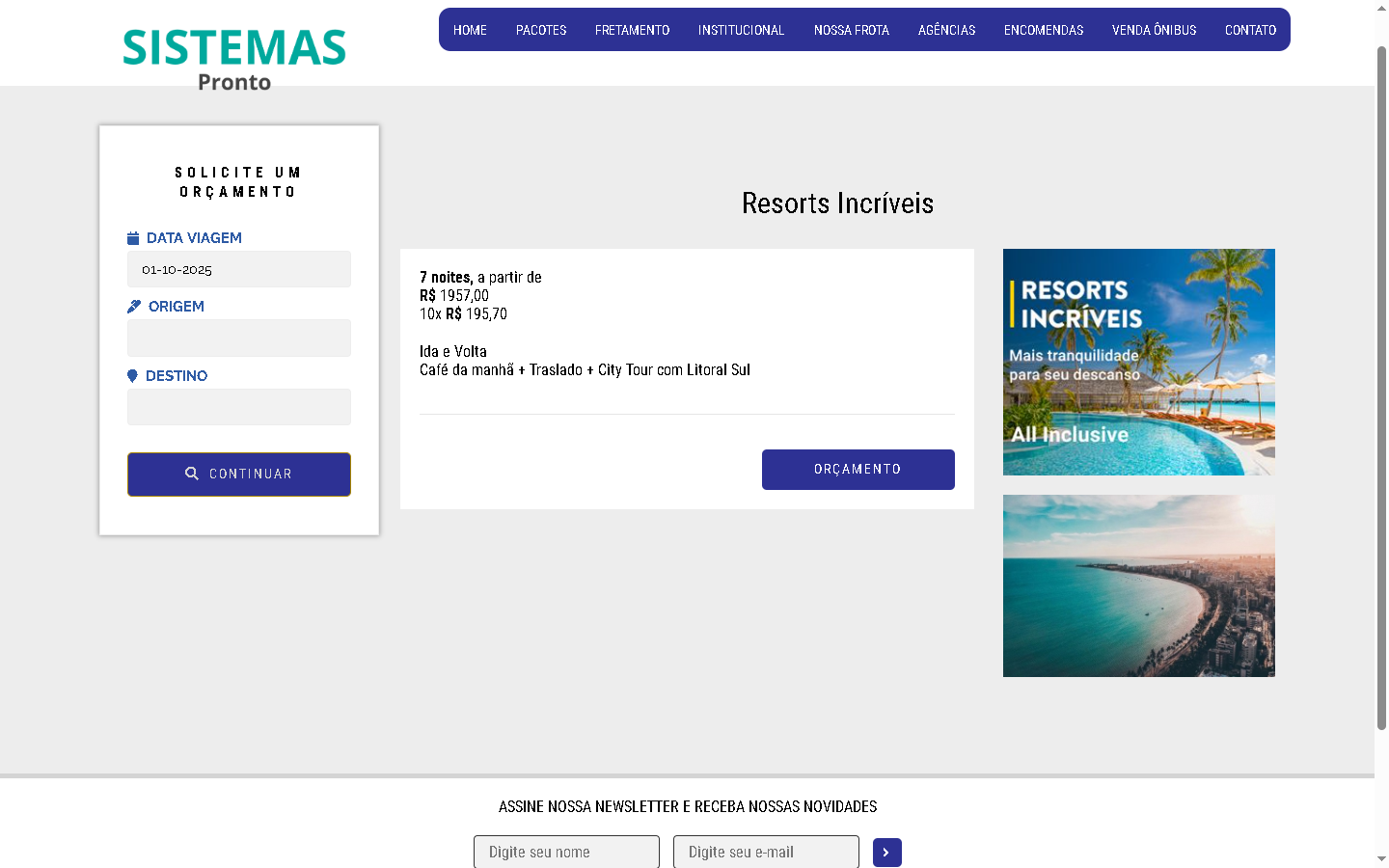Open the Resorts Incríveis banner image
This screenshot has width=1389, height=868.
[1138, 362]
